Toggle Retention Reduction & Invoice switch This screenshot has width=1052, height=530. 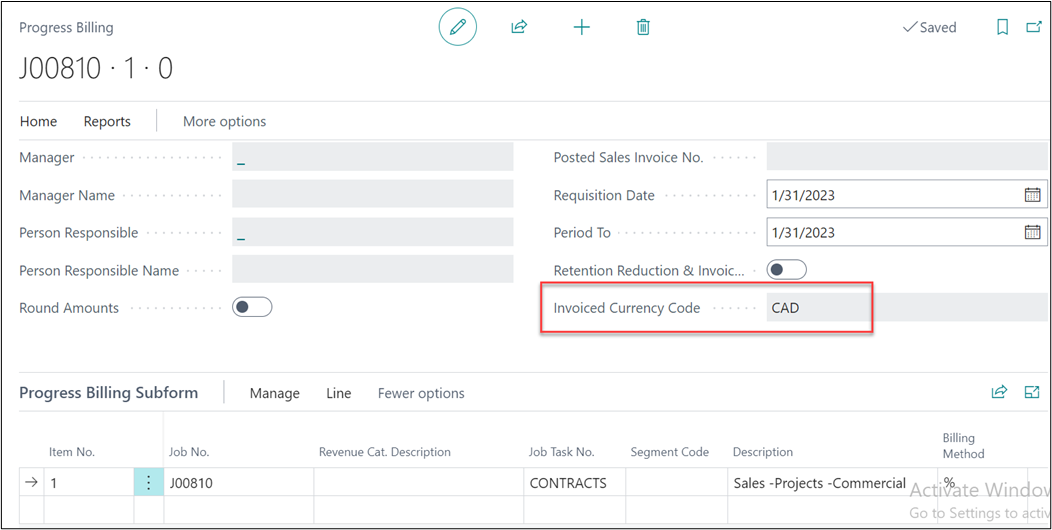(786, 270)
